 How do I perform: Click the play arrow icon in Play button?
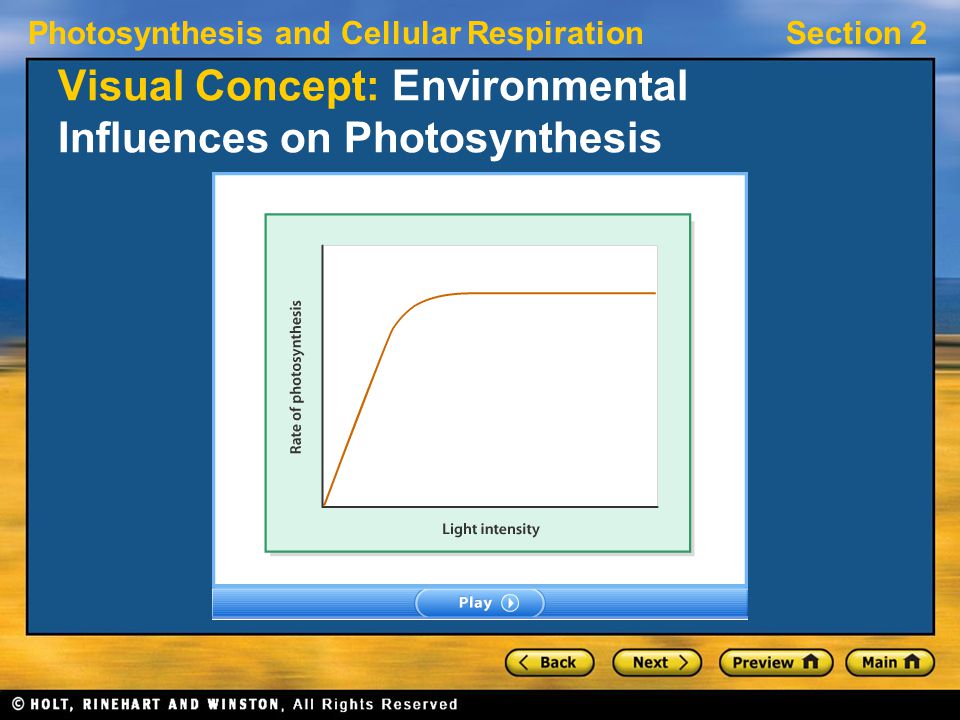[510, 603]
